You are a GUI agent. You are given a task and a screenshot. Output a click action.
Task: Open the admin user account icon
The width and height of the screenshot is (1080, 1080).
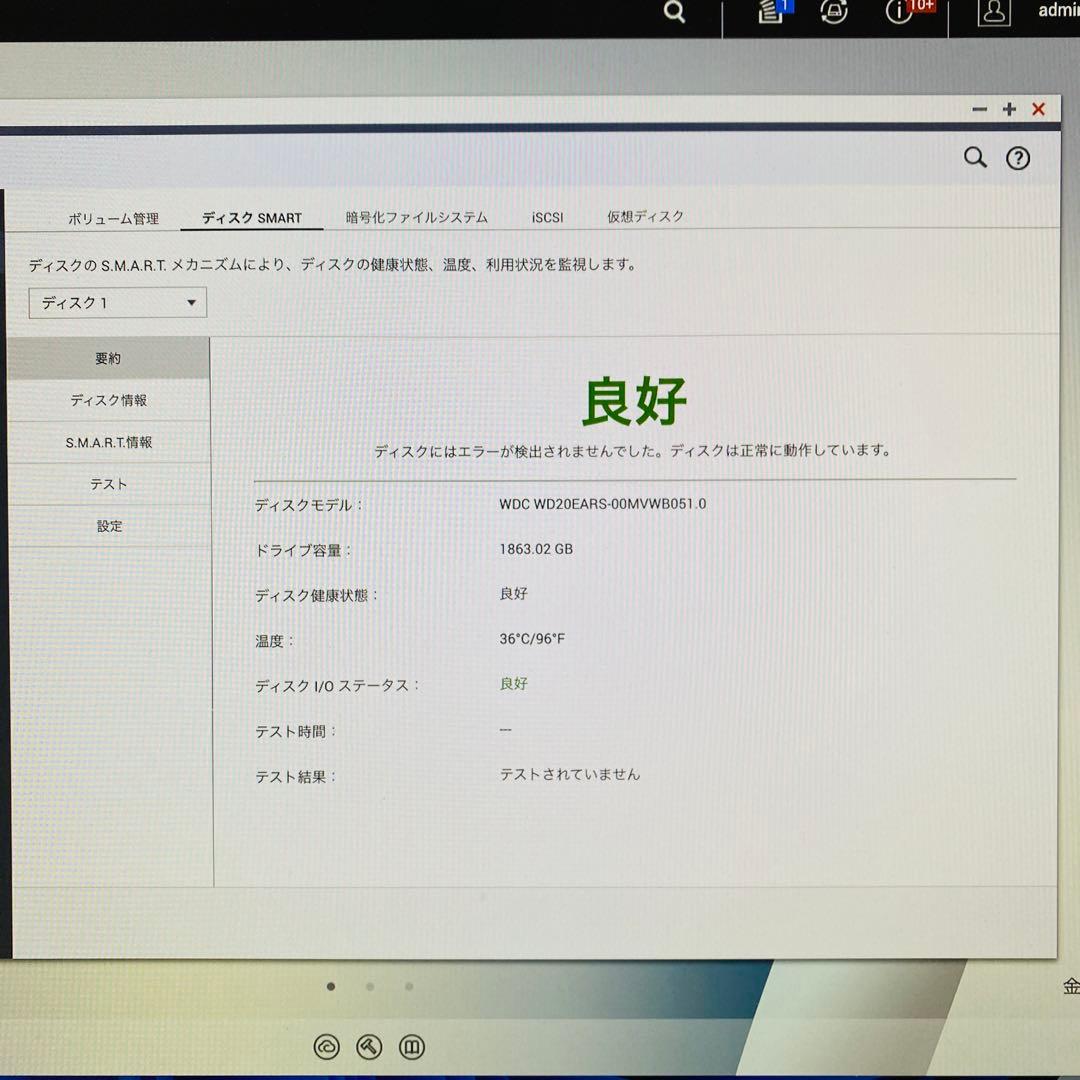994,12
